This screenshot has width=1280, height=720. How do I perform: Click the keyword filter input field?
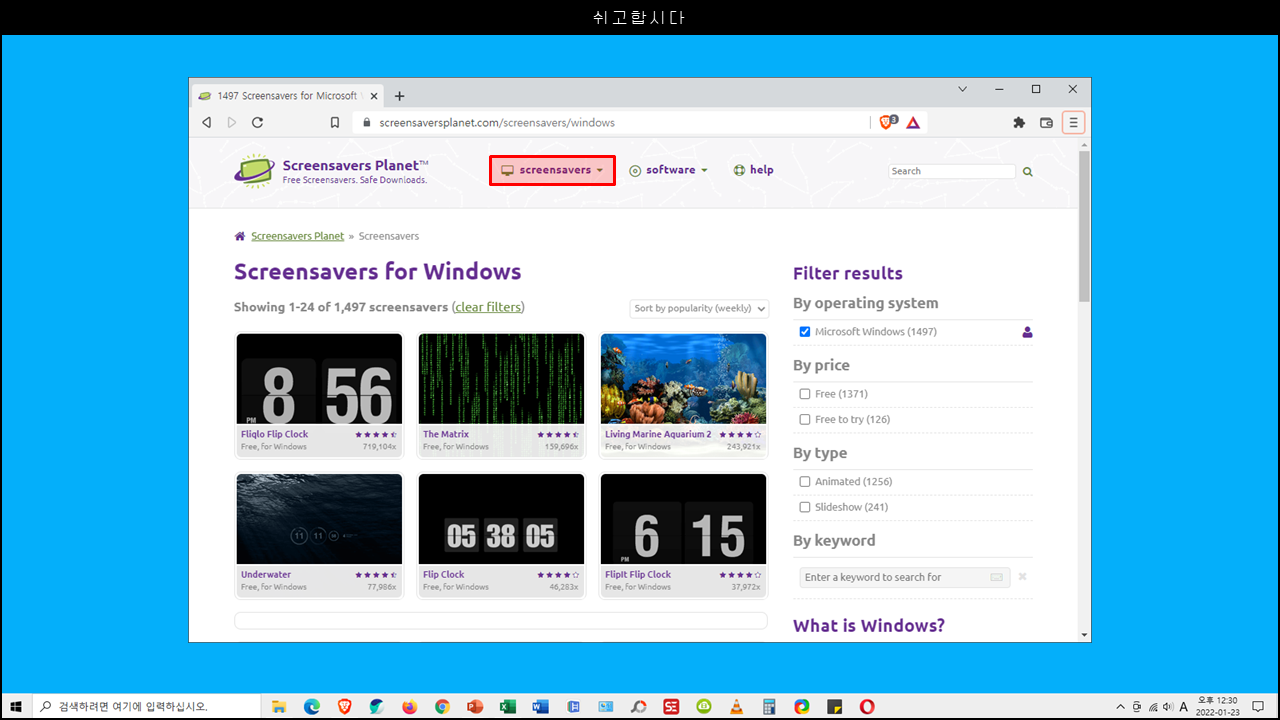point(905,577)
